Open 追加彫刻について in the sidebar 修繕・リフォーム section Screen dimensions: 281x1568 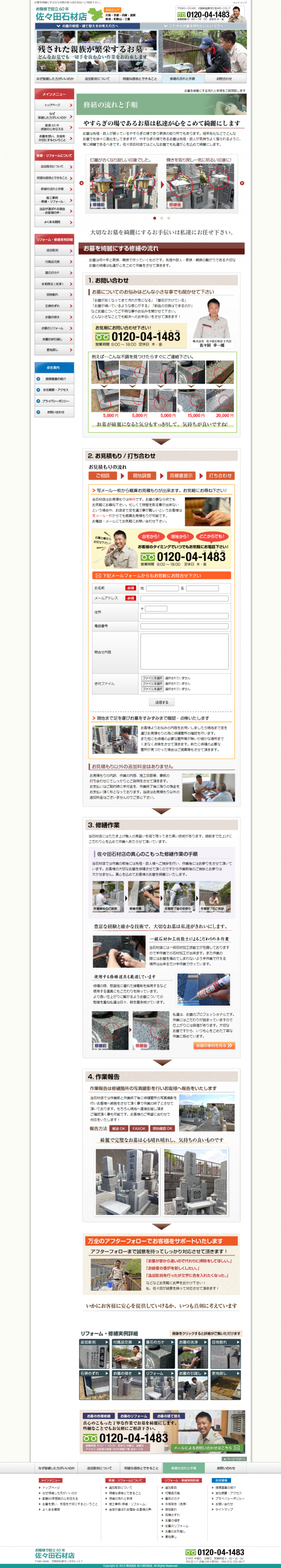click(54, 167)
